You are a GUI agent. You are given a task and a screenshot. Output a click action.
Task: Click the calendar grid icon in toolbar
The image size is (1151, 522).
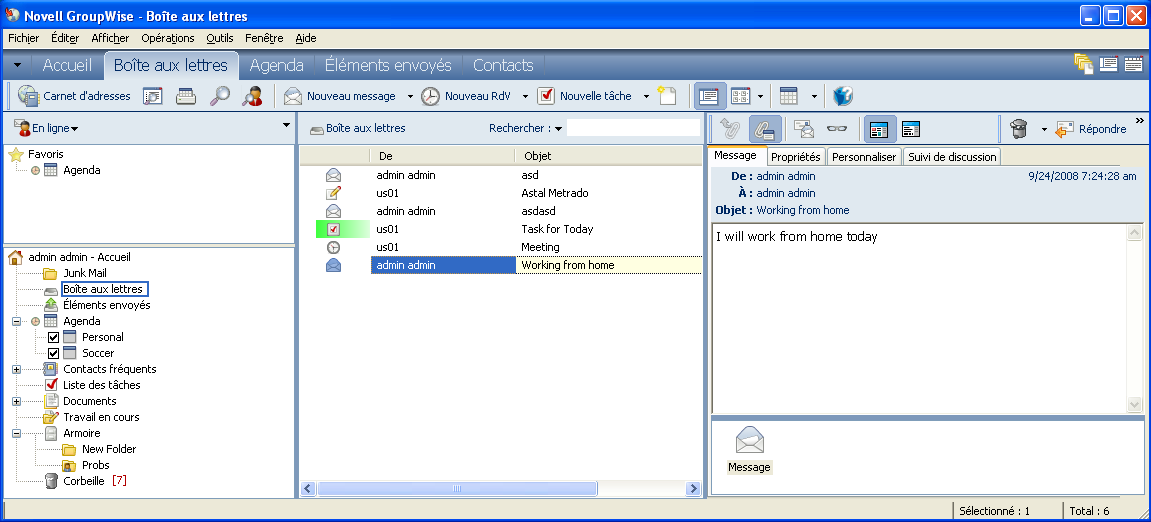point(788,96)
